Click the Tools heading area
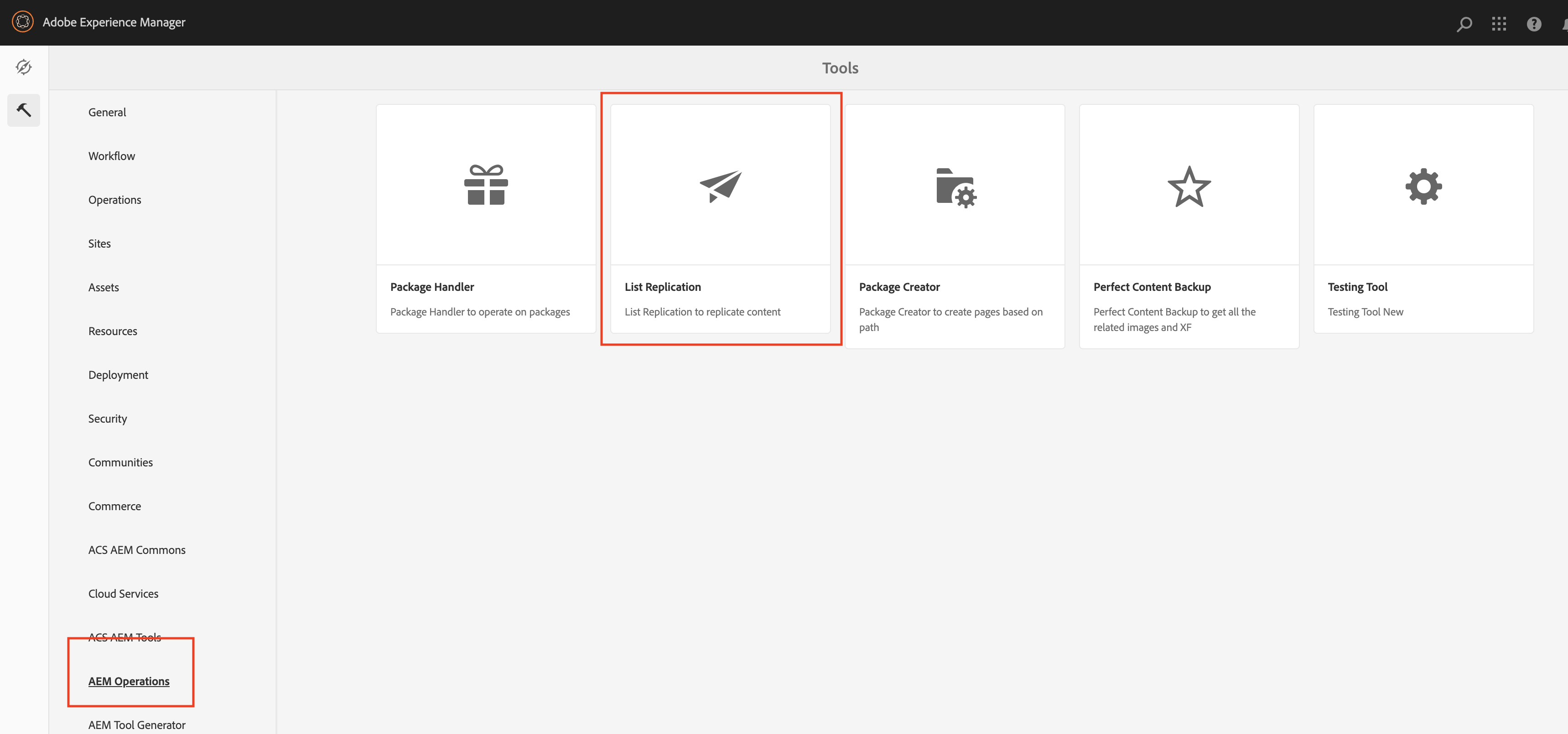Viewport: 1568px width, 734px height. (839, 67)
